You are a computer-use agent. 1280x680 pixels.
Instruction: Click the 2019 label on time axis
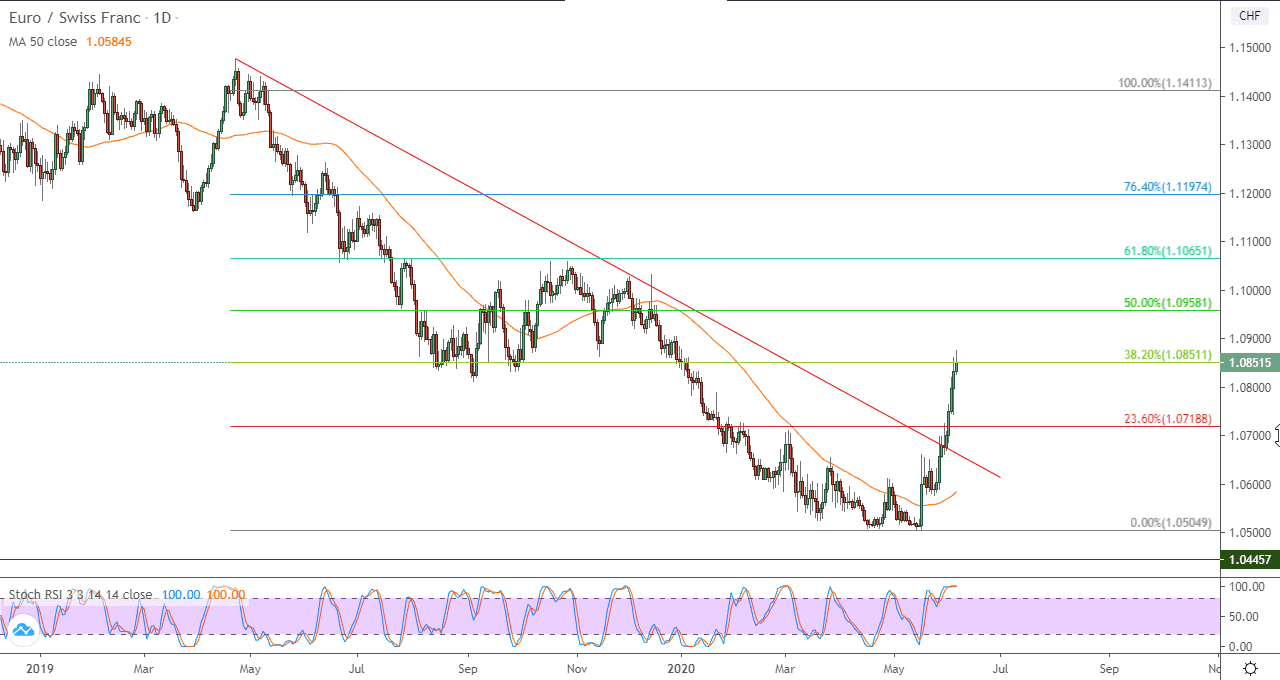(x=38, y=667)
